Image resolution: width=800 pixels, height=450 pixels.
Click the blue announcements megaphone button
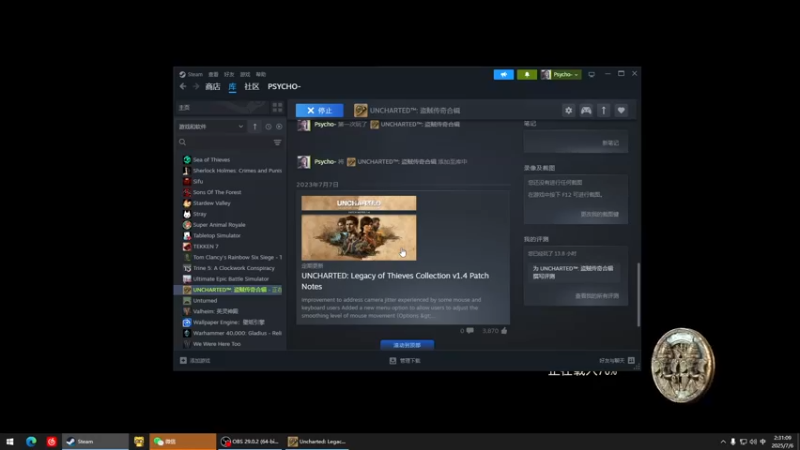coord(504,74)
